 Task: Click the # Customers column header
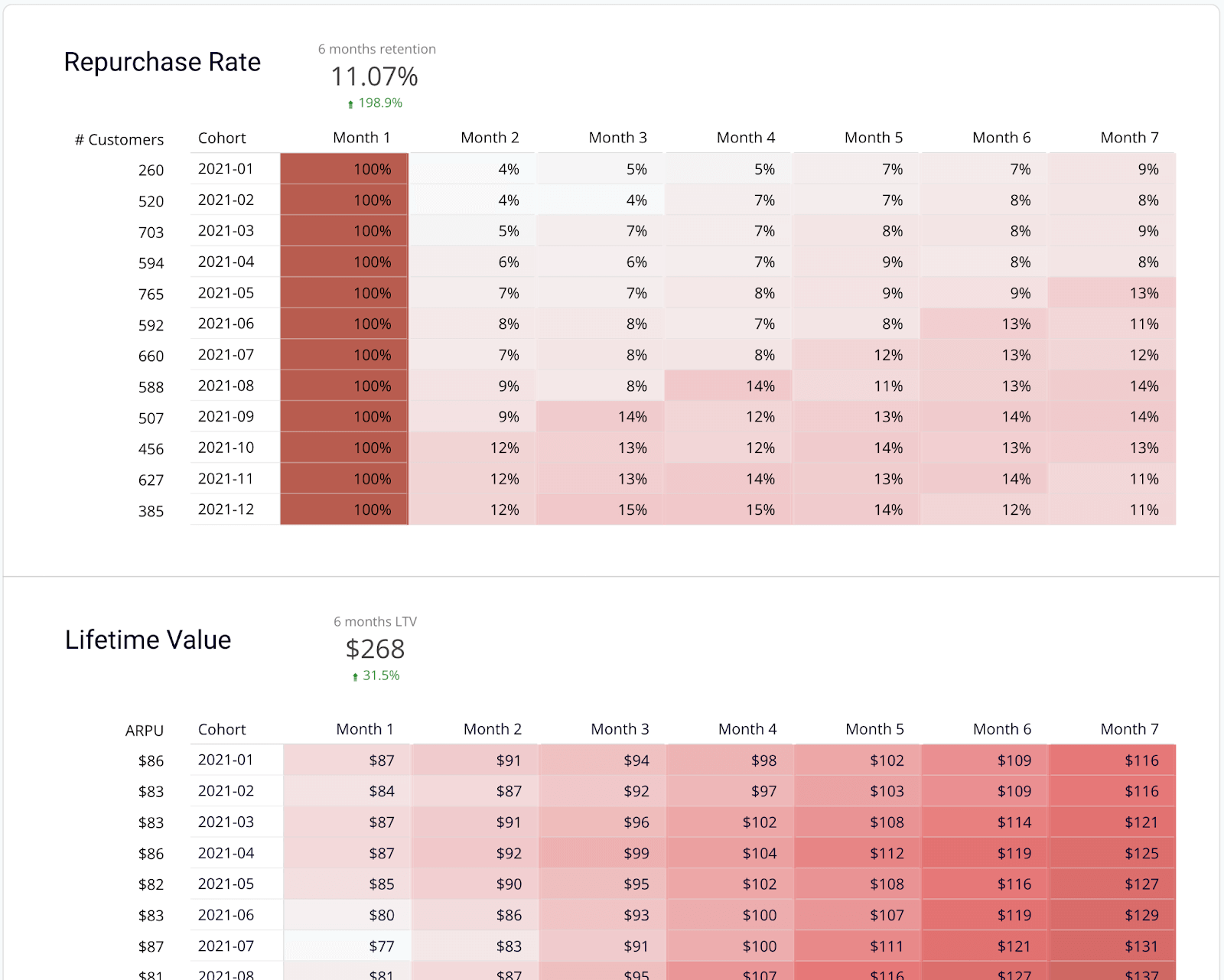tap(119, 139)
